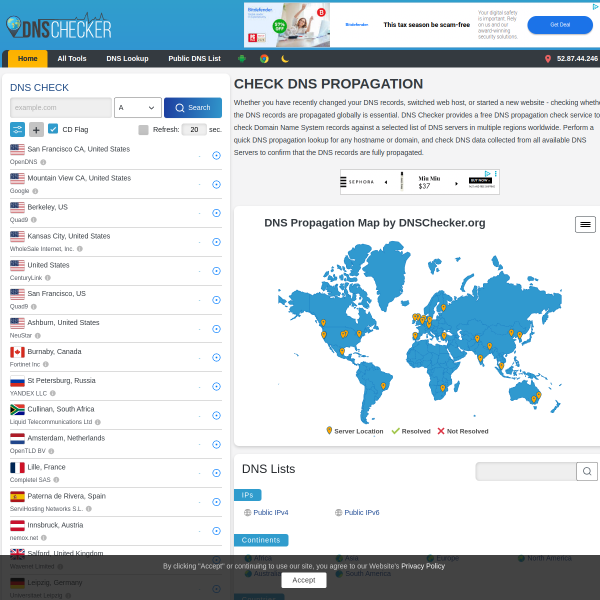Click the map hamburger menu icon
The width and height of the screenshot is (600, 600).
[x=585, y=224]
